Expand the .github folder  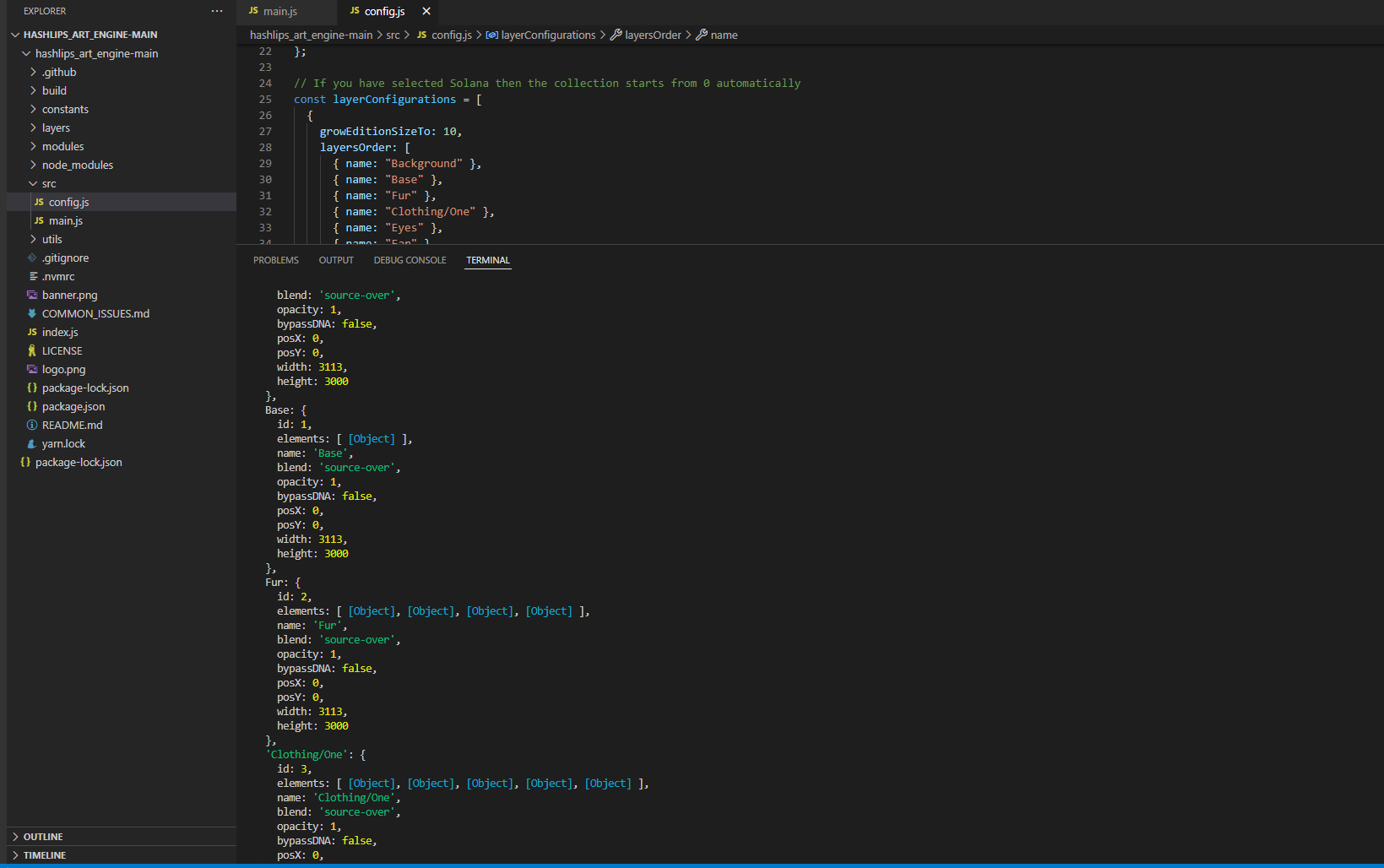(122, 72)
